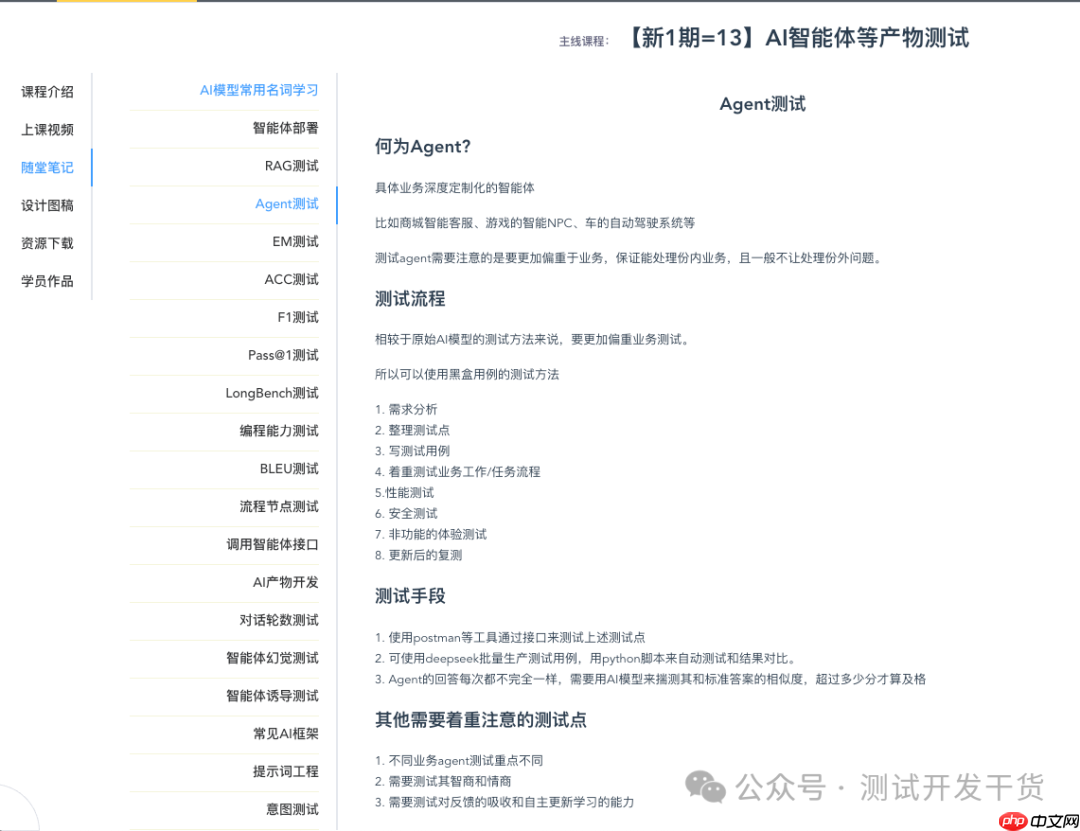The height and width of the screenshot is (831, 1080).
Task: View the LongBench测试 note
Action: click(x=270, y=393)
